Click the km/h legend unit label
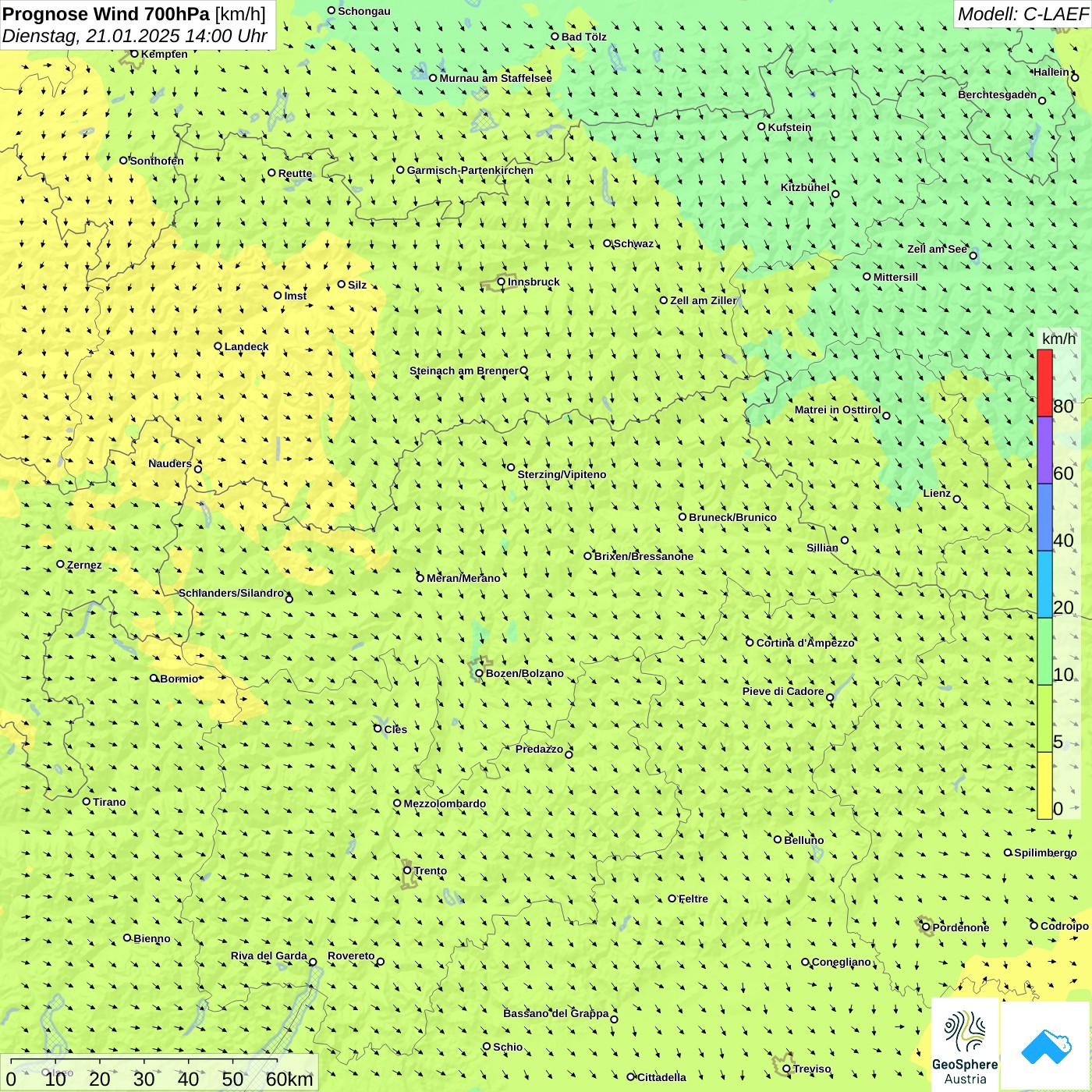The height and width of the screenshot is (1092, 1092). click(1058, 339)
